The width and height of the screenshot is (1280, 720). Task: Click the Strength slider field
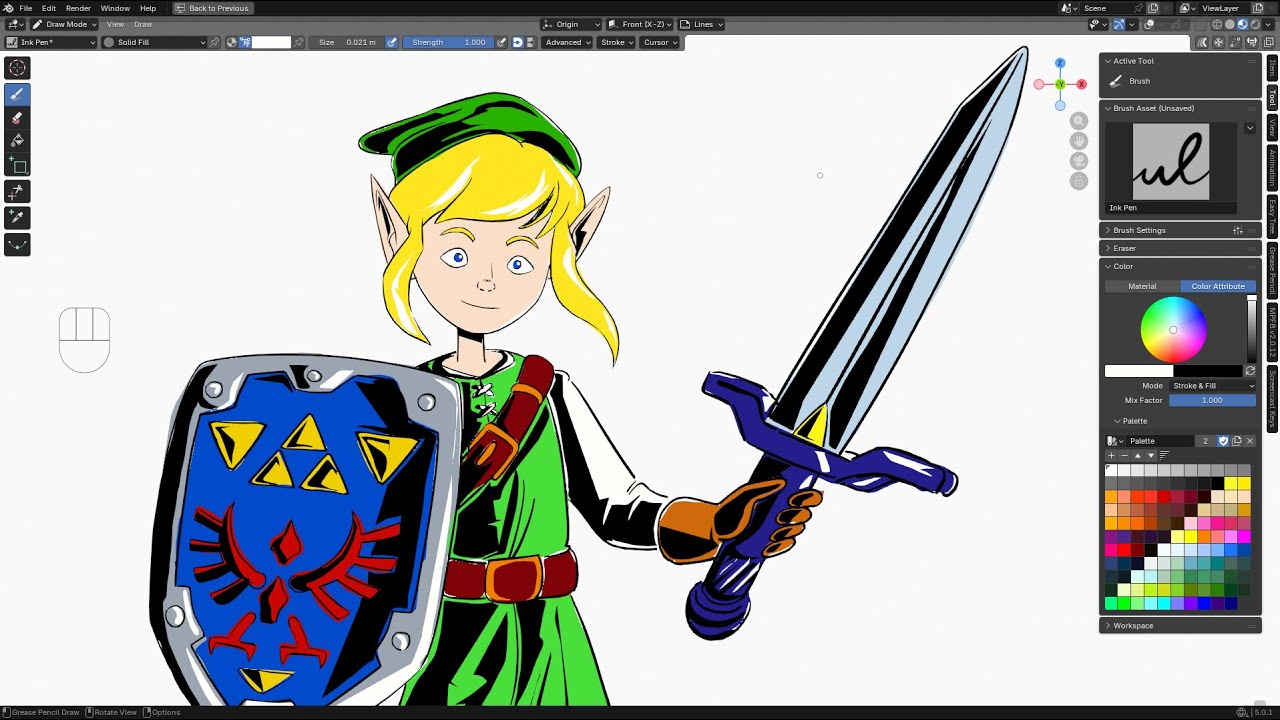pyautogui.click(x=448, y=42)
